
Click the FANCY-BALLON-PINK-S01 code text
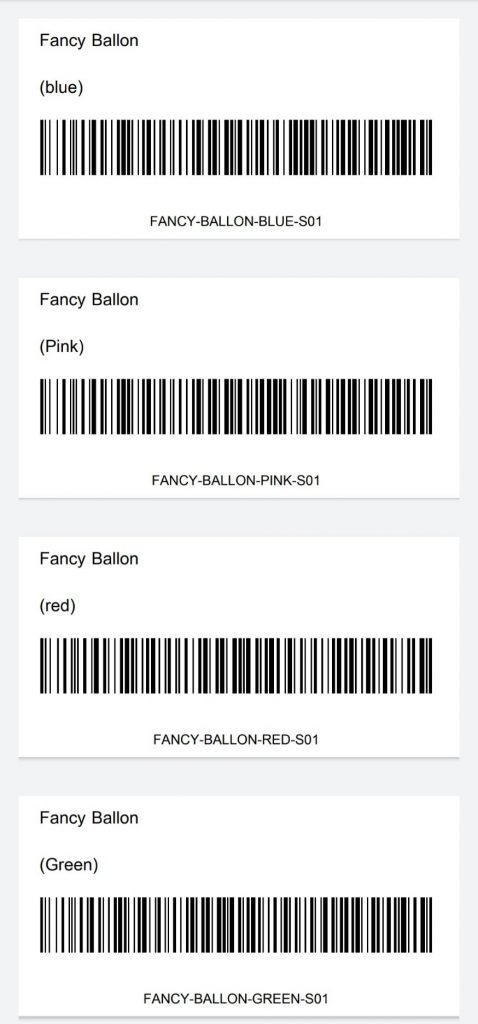(x=236, y=481)
